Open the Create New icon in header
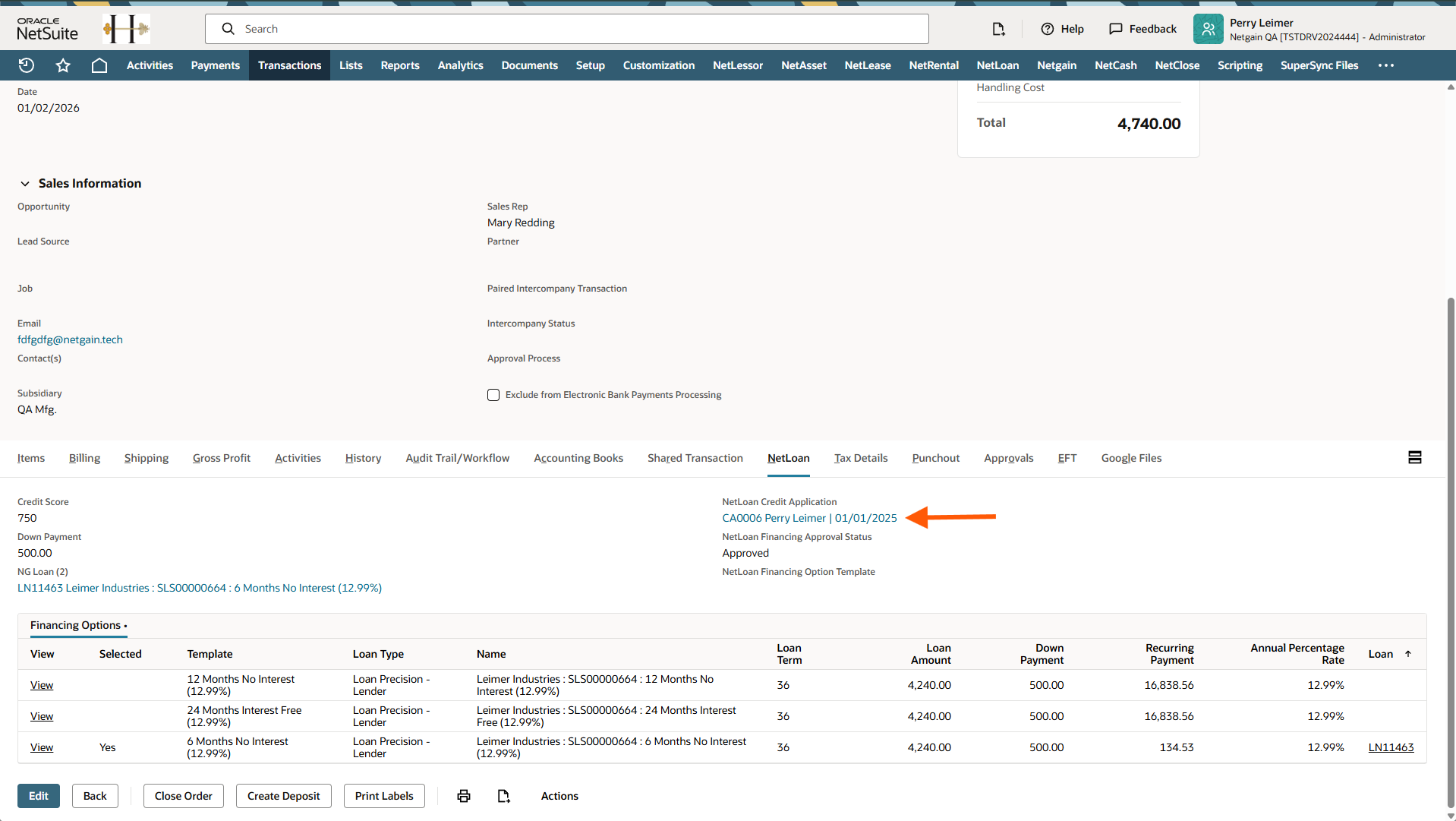Screen dimensions: 1456x821 point(998,29)
